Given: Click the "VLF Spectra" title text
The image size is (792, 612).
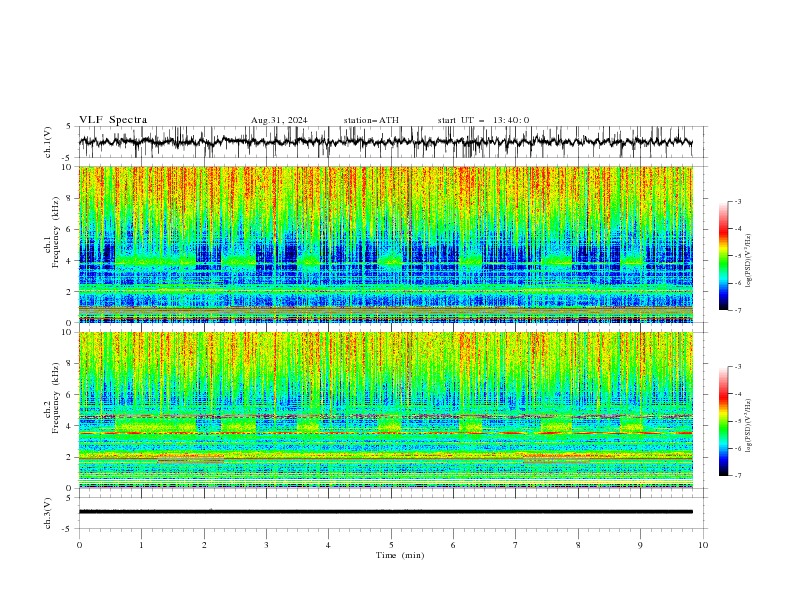Looking at the screenshot, I should coord(113,120).
